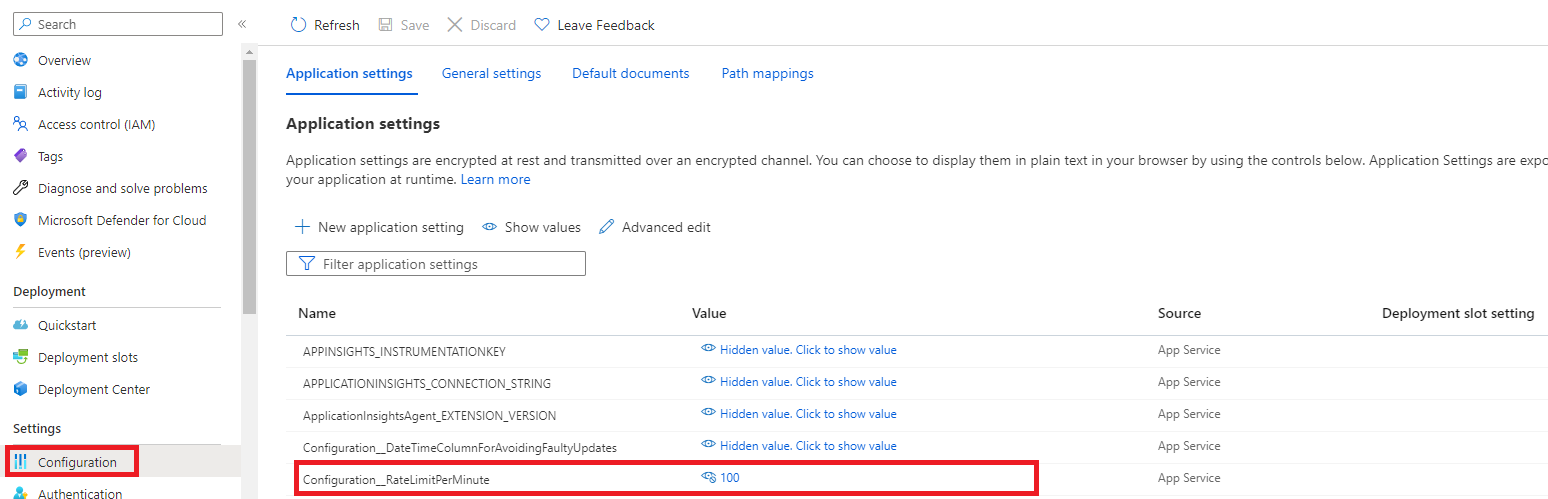Click Refresh label in toolbar
Image resolution: width=1548 pixels, height=499 pixels.
tap(337, 25)
